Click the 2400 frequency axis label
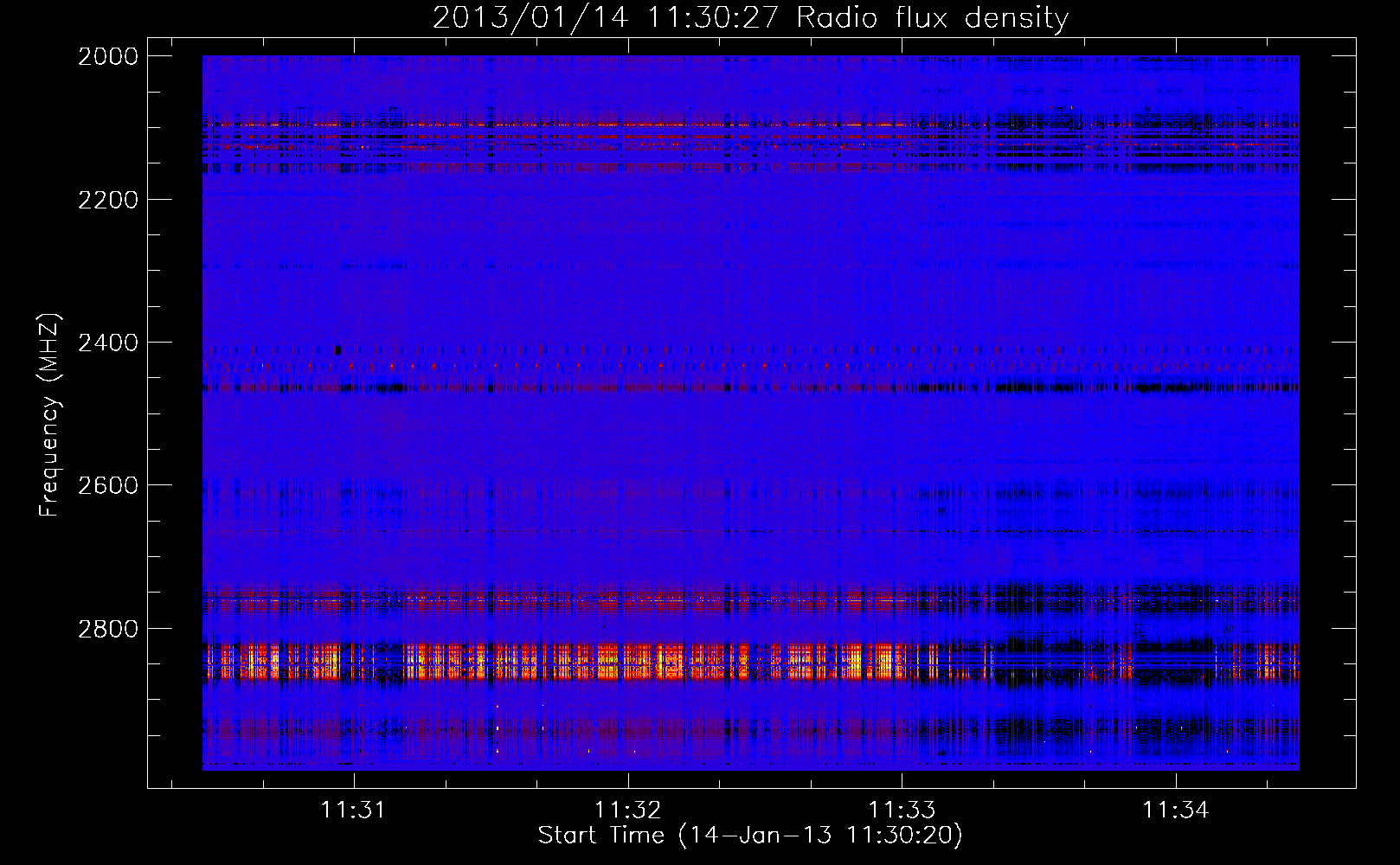 pos(108,343)
